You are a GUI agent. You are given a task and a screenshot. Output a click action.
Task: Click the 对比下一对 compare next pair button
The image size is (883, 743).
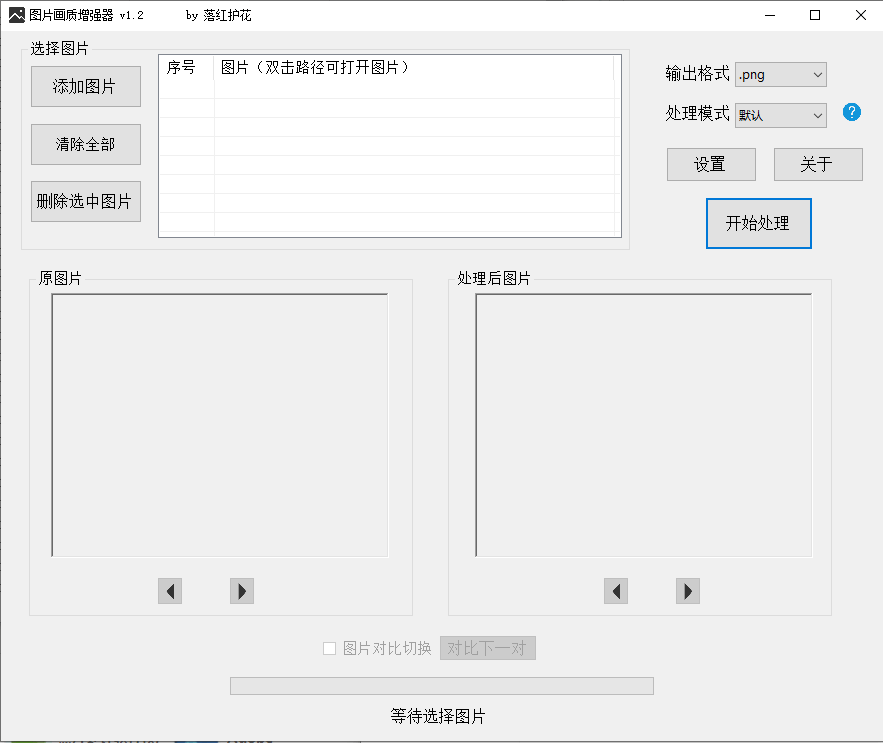(487, 648)
